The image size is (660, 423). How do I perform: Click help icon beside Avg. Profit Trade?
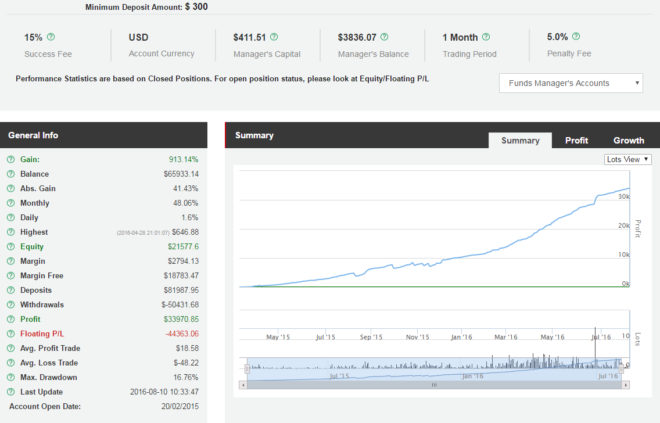tap(10, 347)
